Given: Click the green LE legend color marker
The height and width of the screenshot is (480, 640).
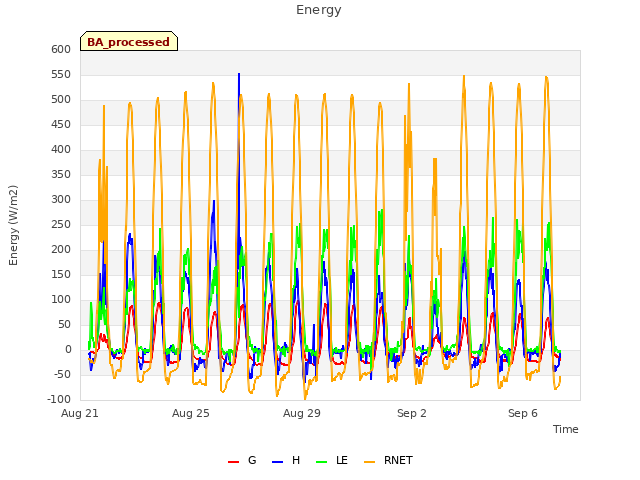Looking at the screenshot, I should pyautogui.click(x=322, y=462).
